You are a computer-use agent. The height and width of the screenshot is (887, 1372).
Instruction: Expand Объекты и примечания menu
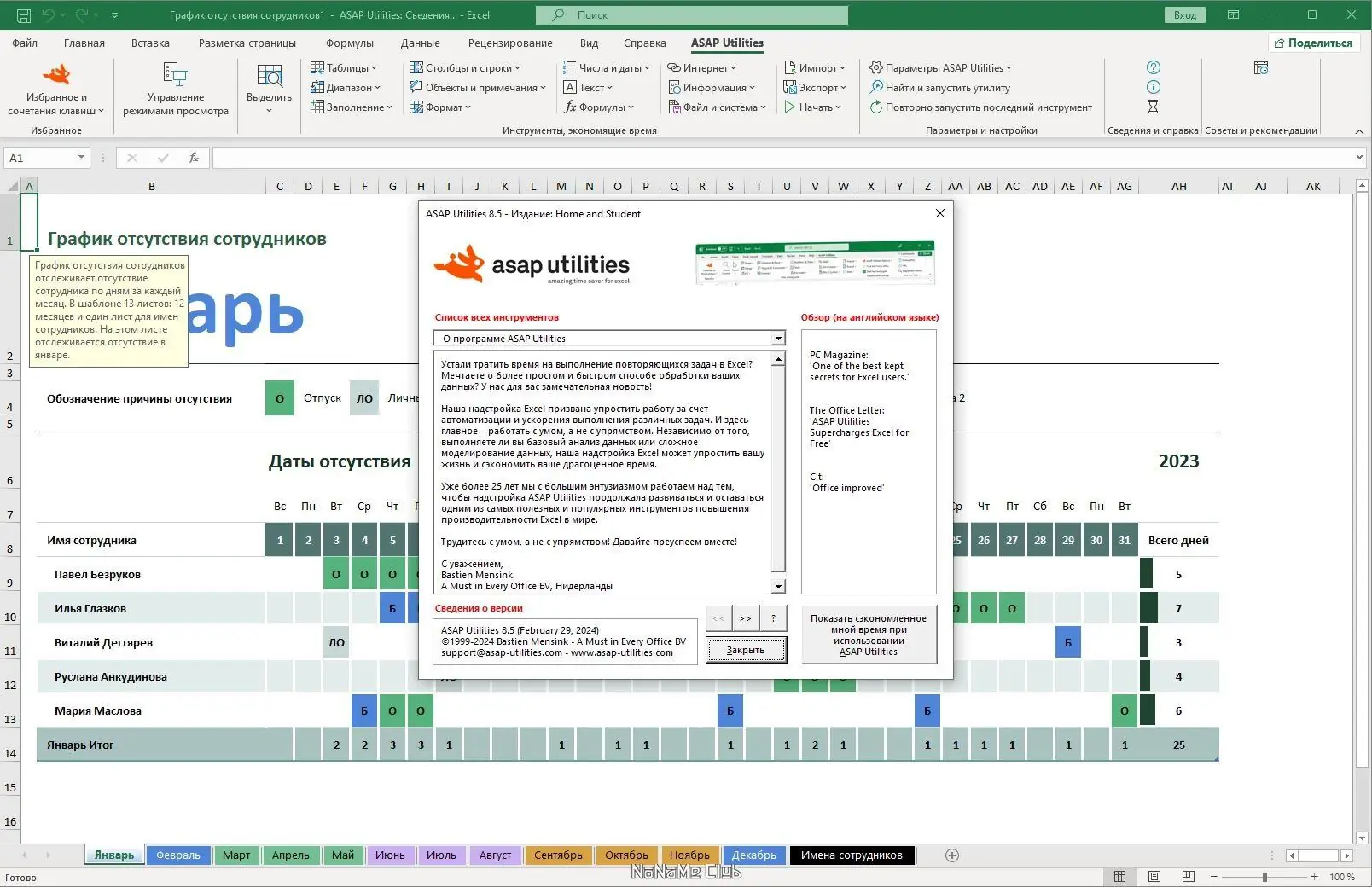point(478,88)
